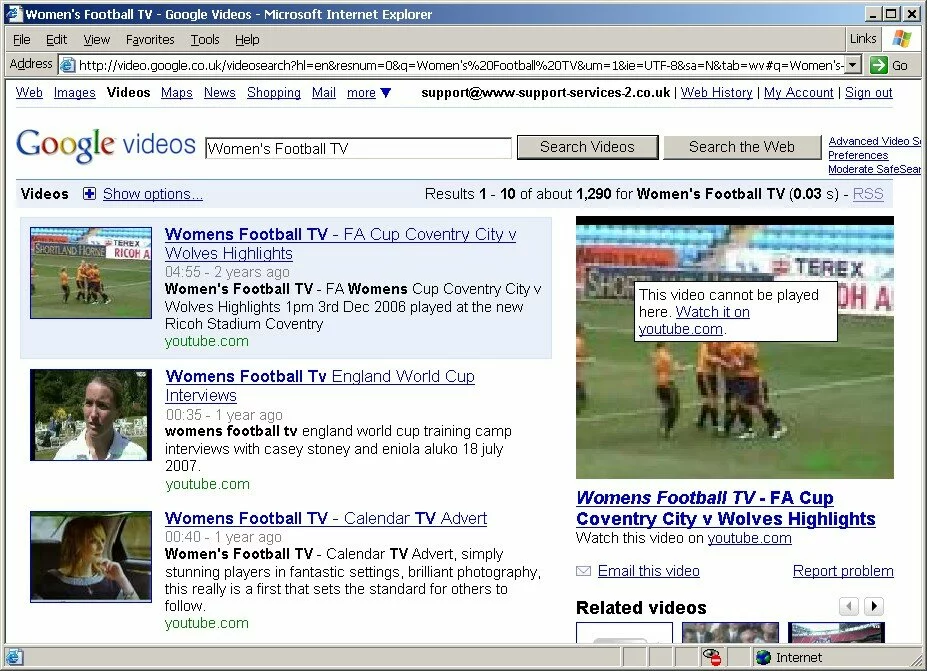
Task: Open video title link below the player
Action: coord(725,508)
